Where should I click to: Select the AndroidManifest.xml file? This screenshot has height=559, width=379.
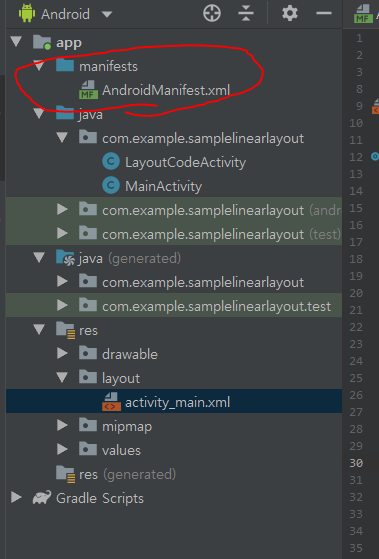pos(166,90)
